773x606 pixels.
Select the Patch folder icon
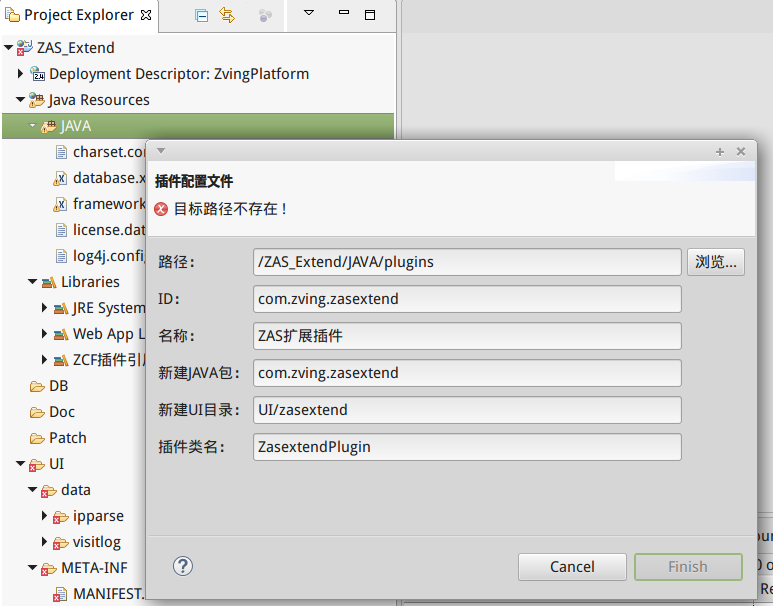point(36,438)
